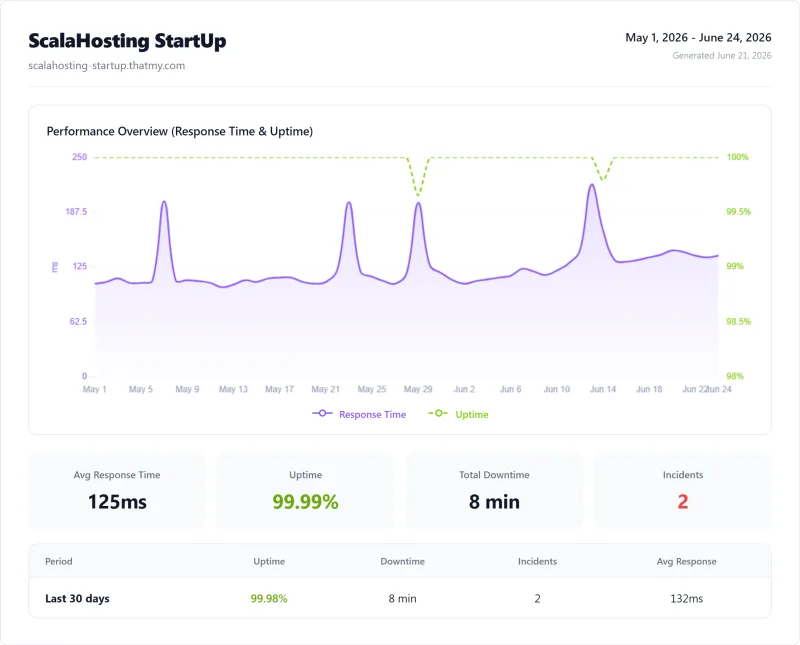Click the Generated June 21, 2026 text
This screenshot has width=800, height=645.
tap(721, 56)
